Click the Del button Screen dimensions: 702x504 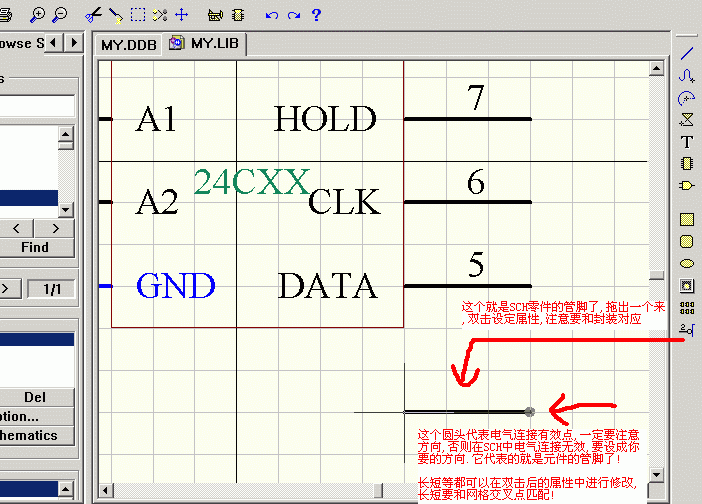click(x=35, y=397)
